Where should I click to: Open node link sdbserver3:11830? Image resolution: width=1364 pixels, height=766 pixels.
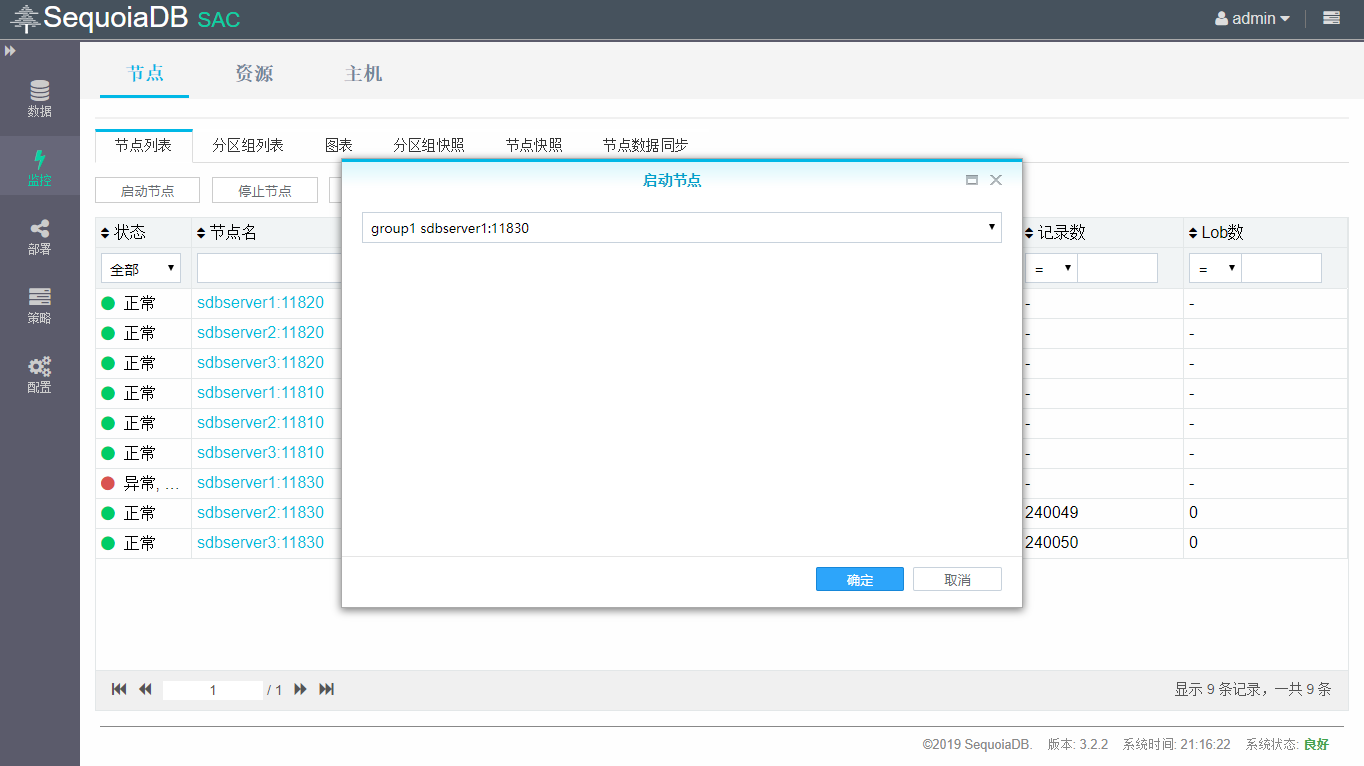point(260,542)
